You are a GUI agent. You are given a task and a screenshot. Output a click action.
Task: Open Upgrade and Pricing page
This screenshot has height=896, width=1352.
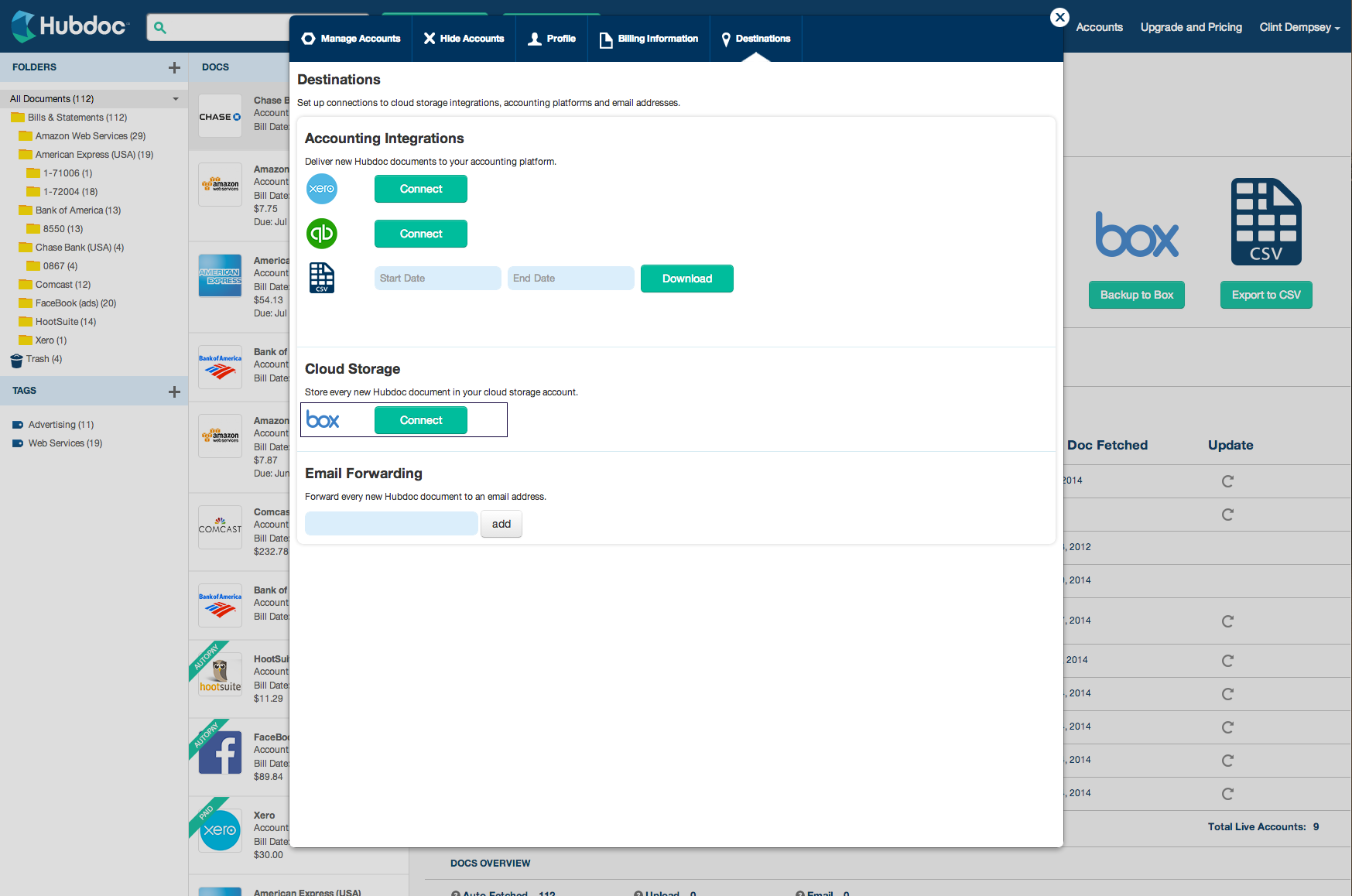(1191, 27)
